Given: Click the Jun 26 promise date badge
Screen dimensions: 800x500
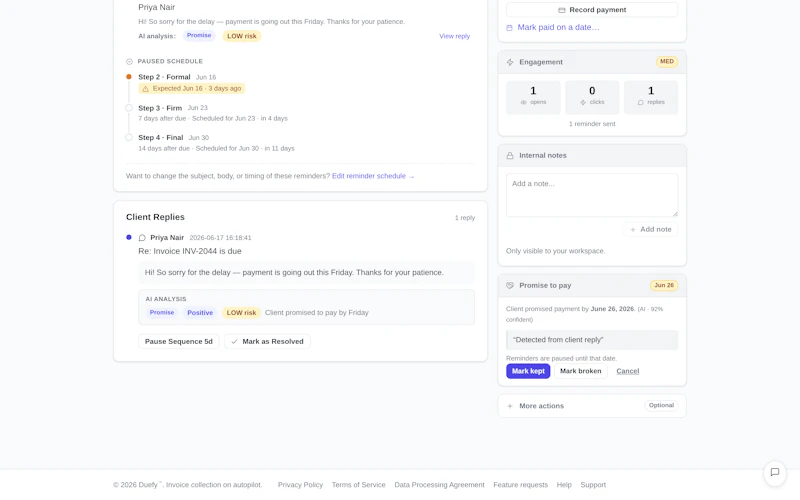Looking at the screenshot, I should click(x=664, y=286).
